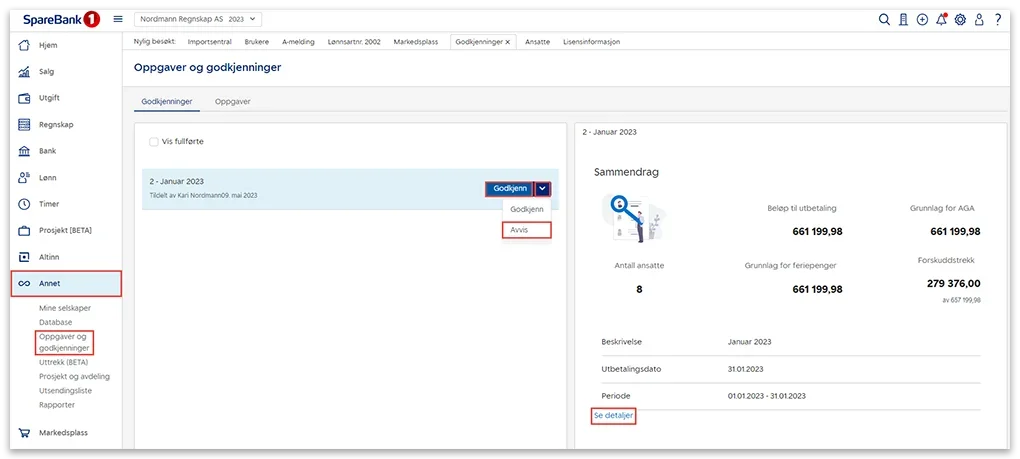
Task: Collapse the Annet sidebar section
Action: click(66, 283)
